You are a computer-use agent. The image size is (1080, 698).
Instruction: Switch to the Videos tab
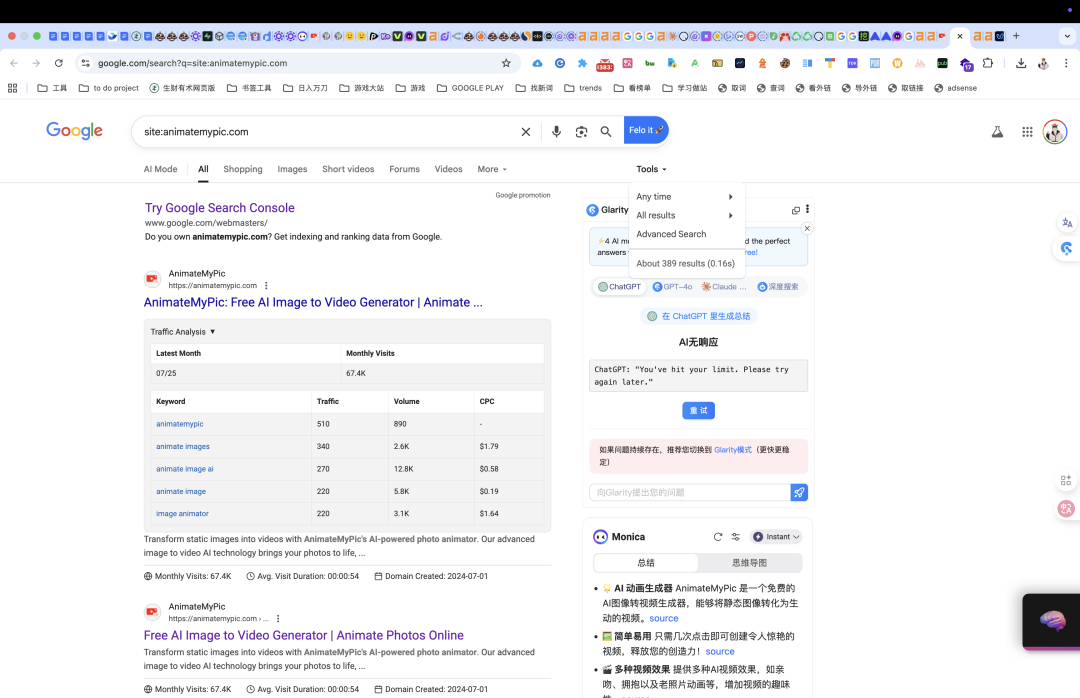[x=448, y=169]
